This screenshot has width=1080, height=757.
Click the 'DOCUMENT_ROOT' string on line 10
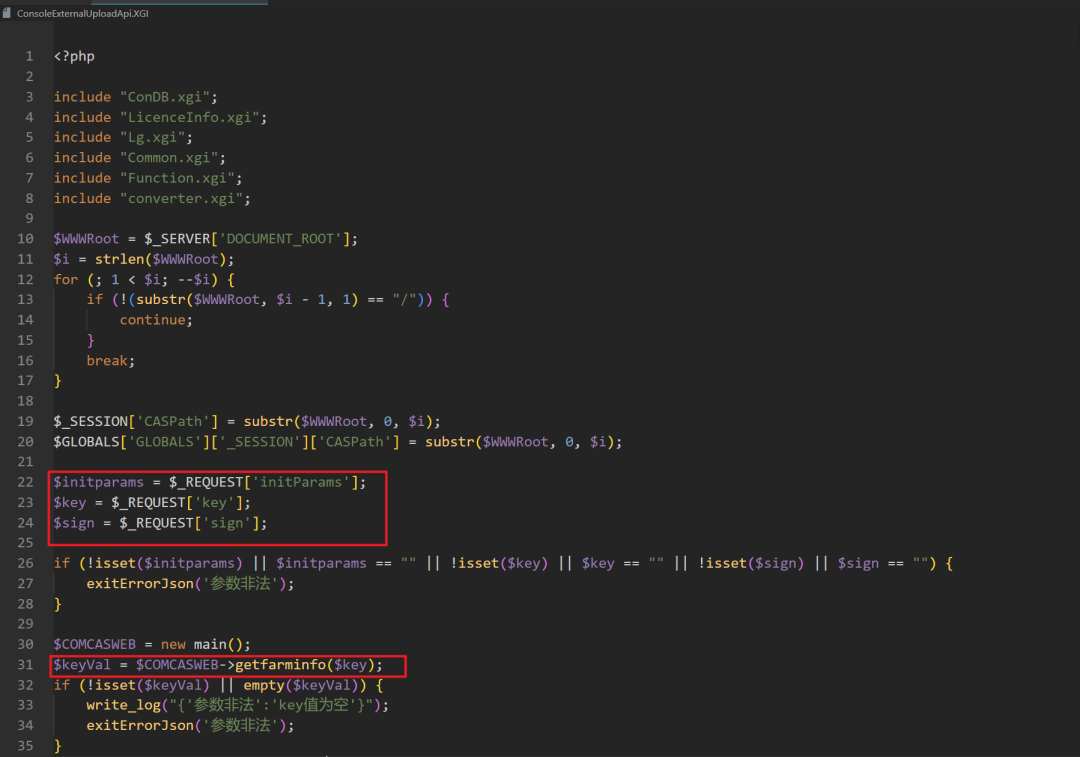point(286,239)
